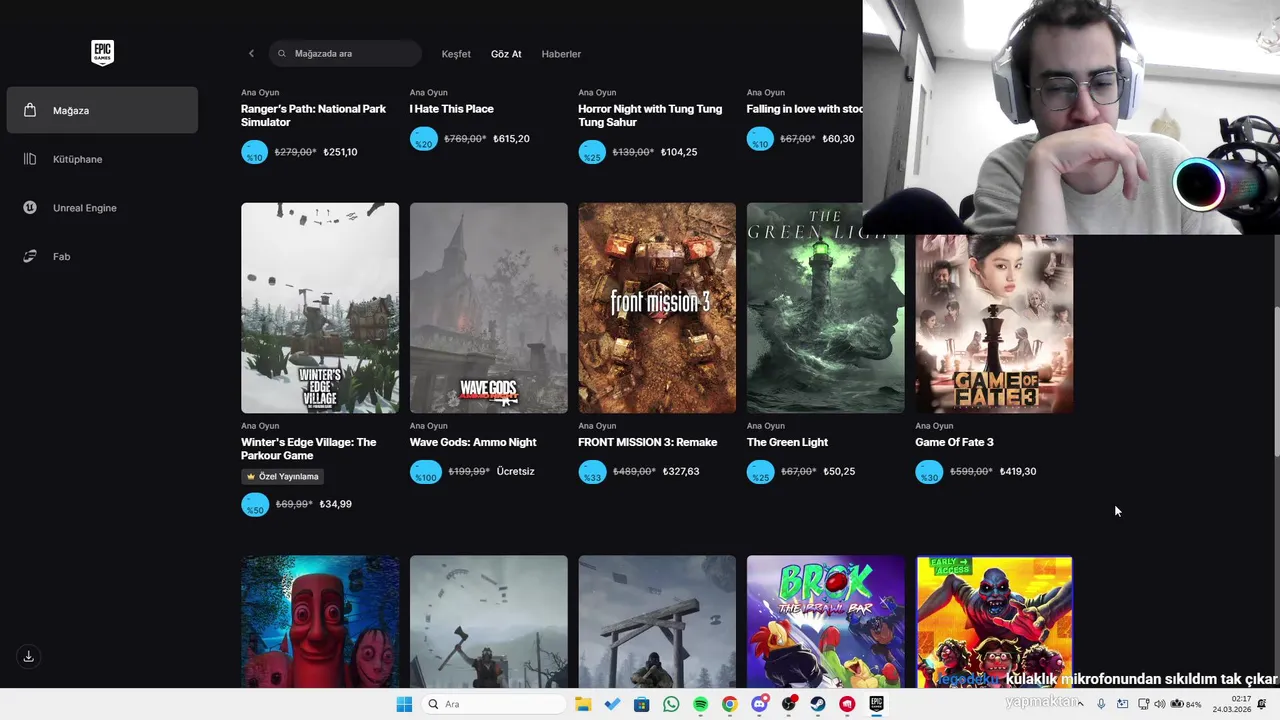Click the Fab logo icon
1280x720 pixels.
(x=30, y=257)
